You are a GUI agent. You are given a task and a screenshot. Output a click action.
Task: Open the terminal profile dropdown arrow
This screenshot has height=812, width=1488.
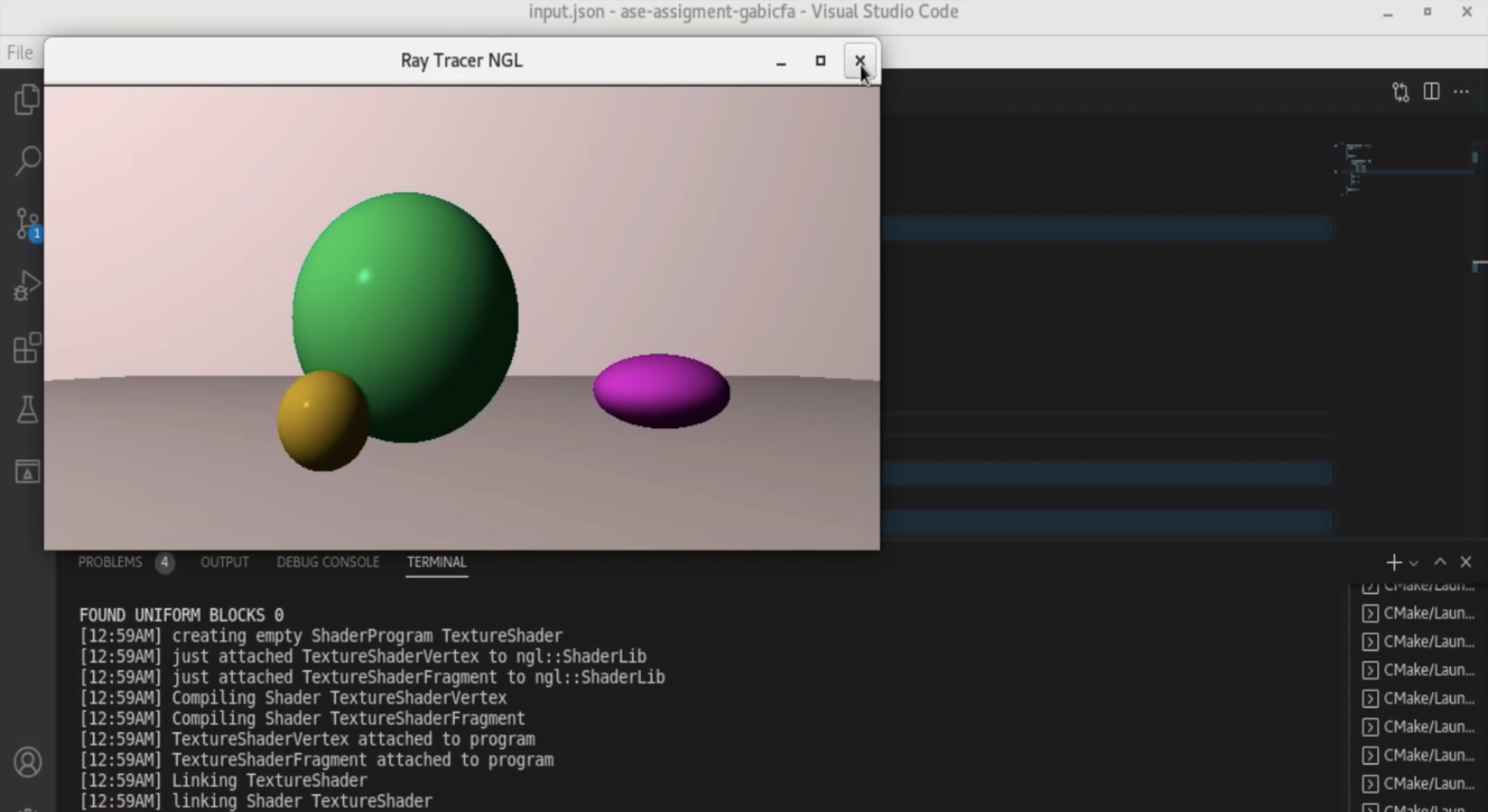[x=1413, y=563]
